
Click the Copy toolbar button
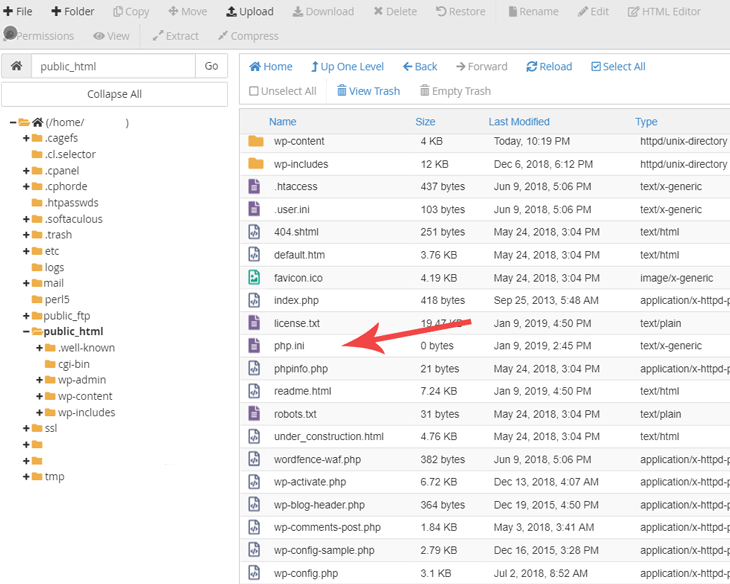pos(131,12)
